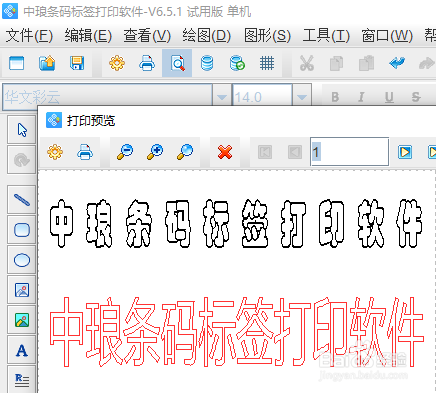Toggle underline U formatting
The width and height of the screenshot is (436, 393).
[389, 97]
